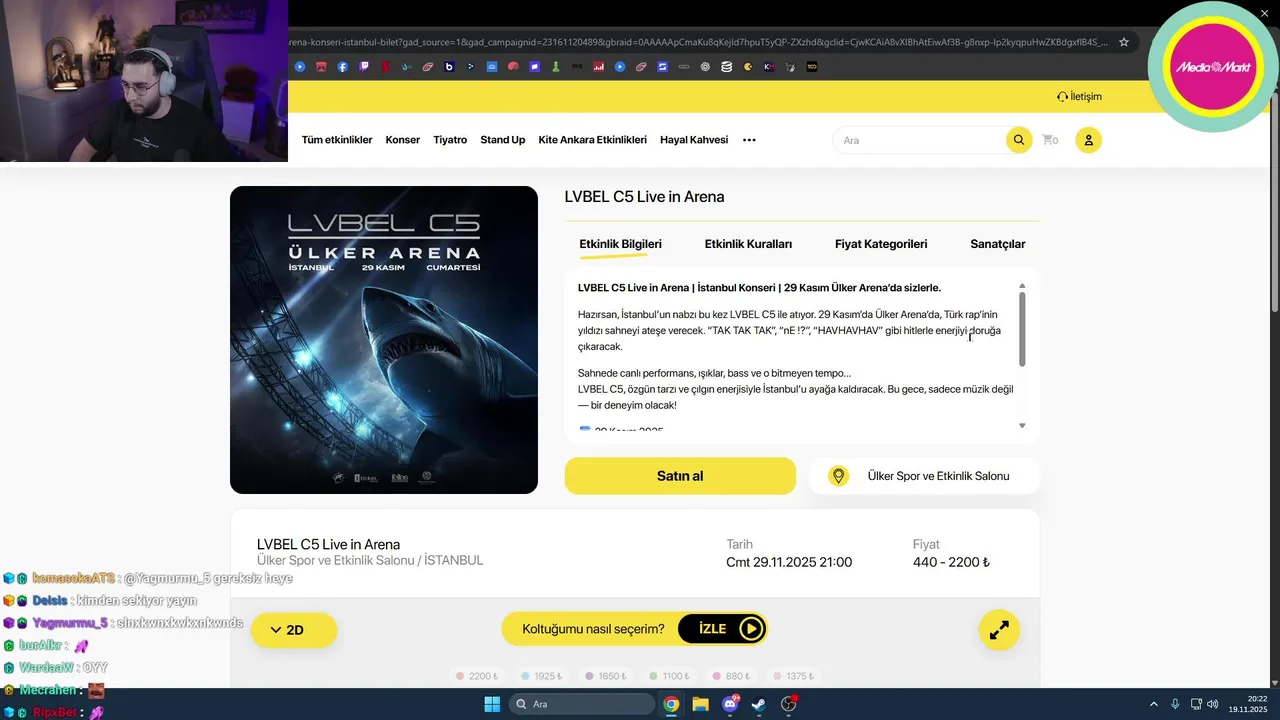Click the description scrollbar thumb
The width and height of the screenshot is (1280, 720).
click(1022, 328)
